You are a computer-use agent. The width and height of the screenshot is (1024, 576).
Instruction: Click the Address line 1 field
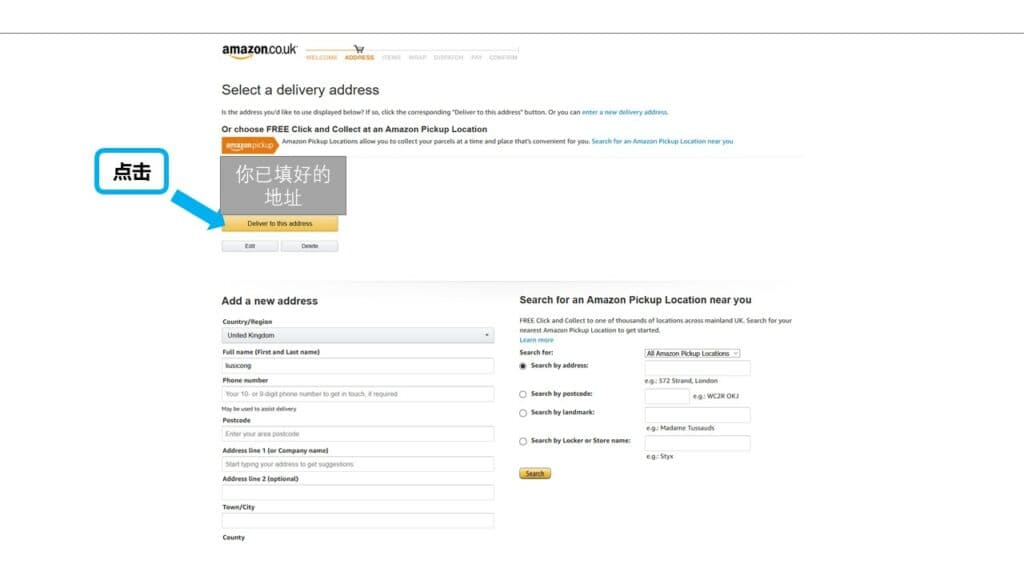tap(358, 464)
